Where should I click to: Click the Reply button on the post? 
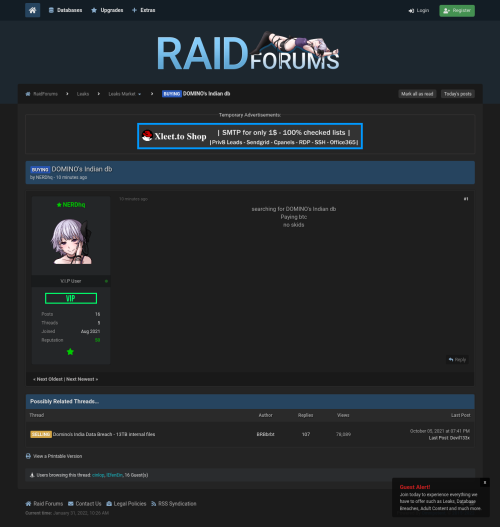point(457,360)
